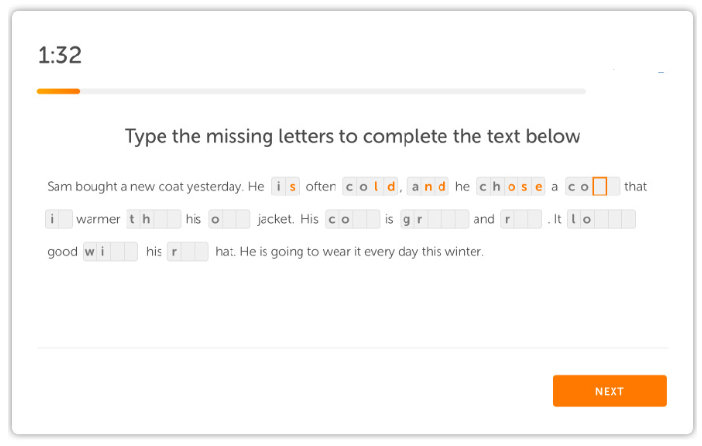Click last empty box in 'lo' word
The image size is (702, 446).
629,219
